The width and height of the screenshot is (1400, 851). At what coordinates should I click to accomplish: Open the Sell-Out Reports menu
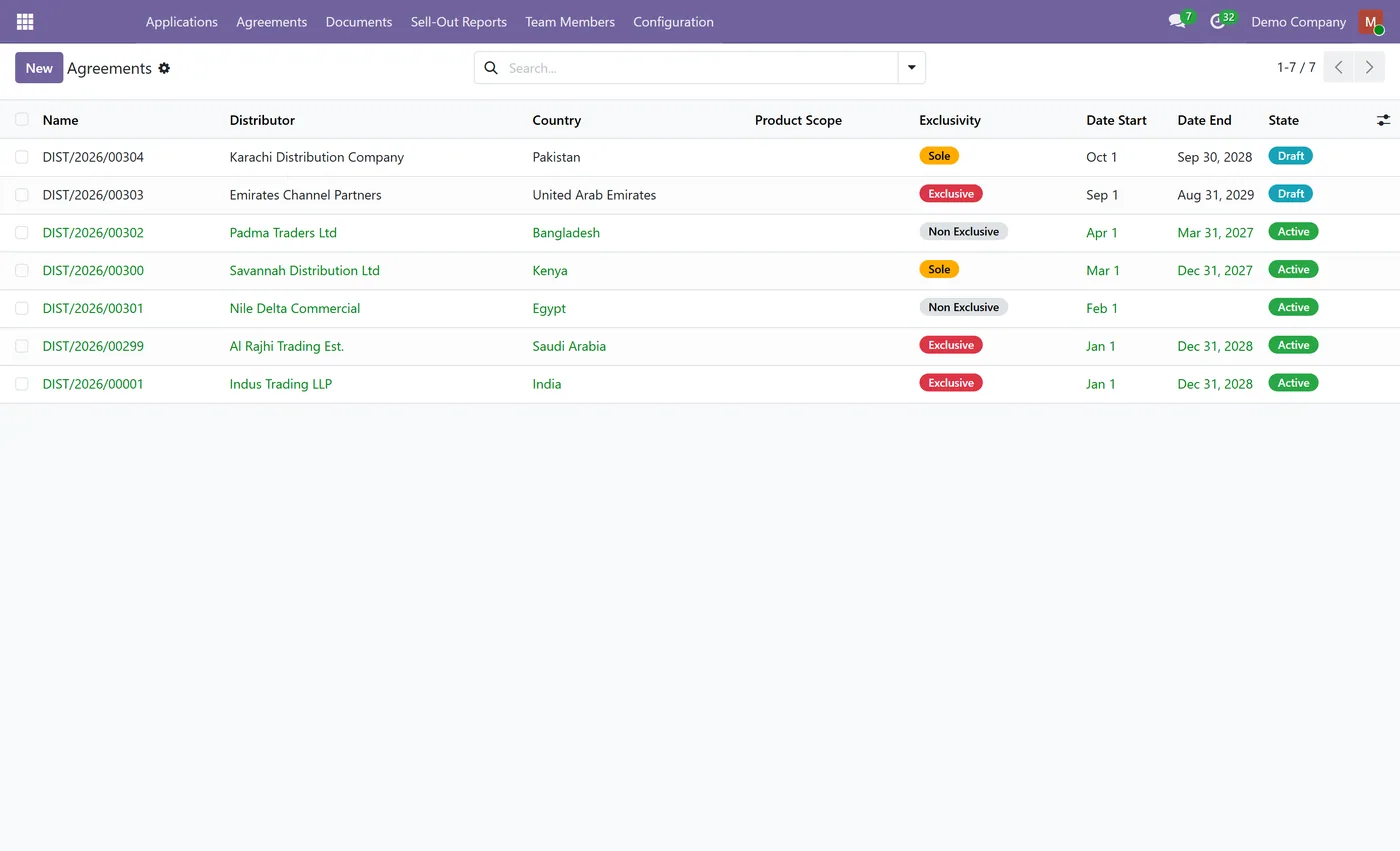pyautogui.click(x=459, y=22)
